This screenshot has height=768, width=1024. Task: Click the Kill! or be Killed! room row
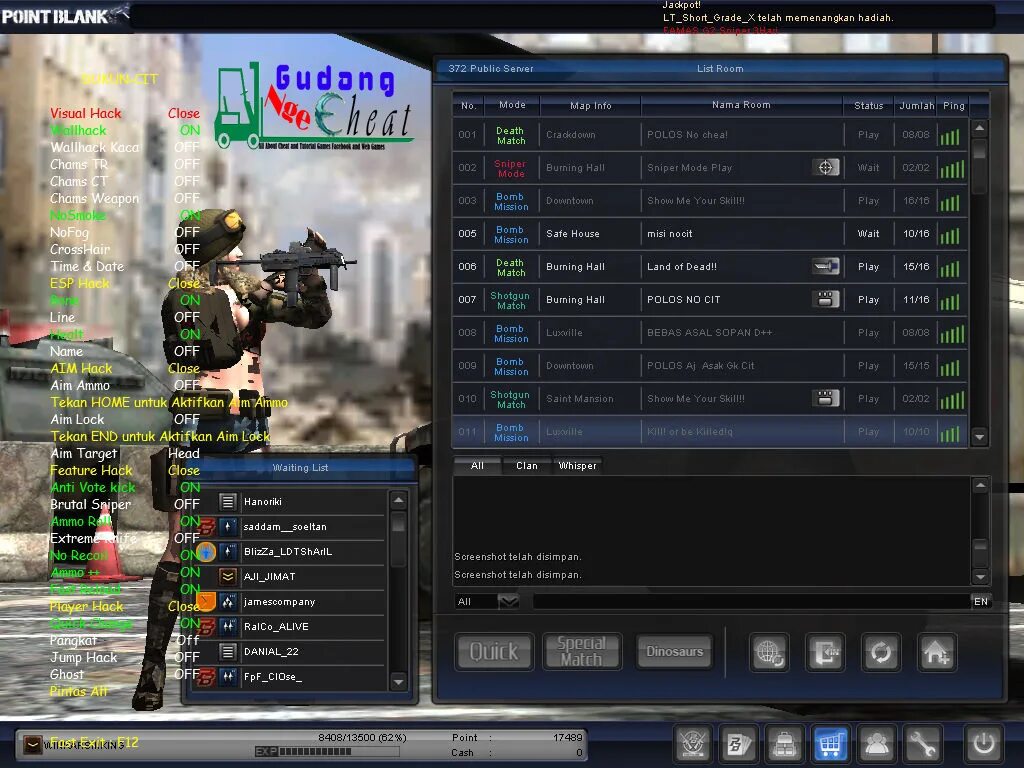point(710,432)
